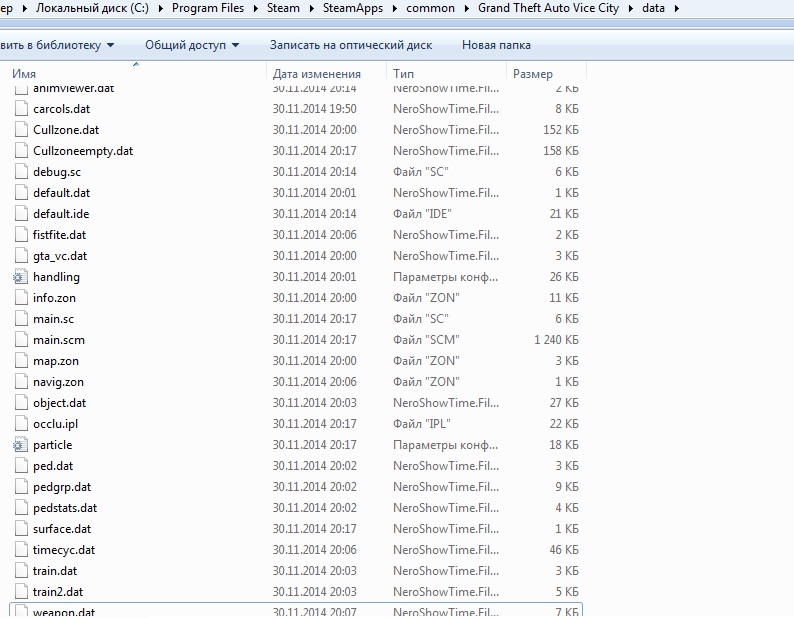Navigate to Program Files in address bar
Screen dimensions: 794x618
pos(208,8)
